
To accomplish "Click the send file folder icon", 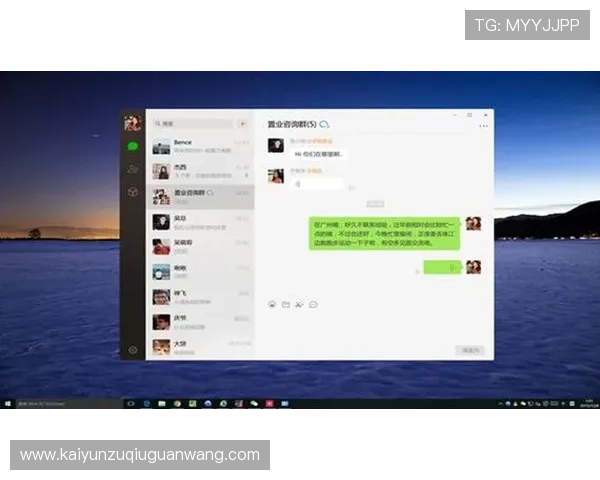I will (286, 304).
